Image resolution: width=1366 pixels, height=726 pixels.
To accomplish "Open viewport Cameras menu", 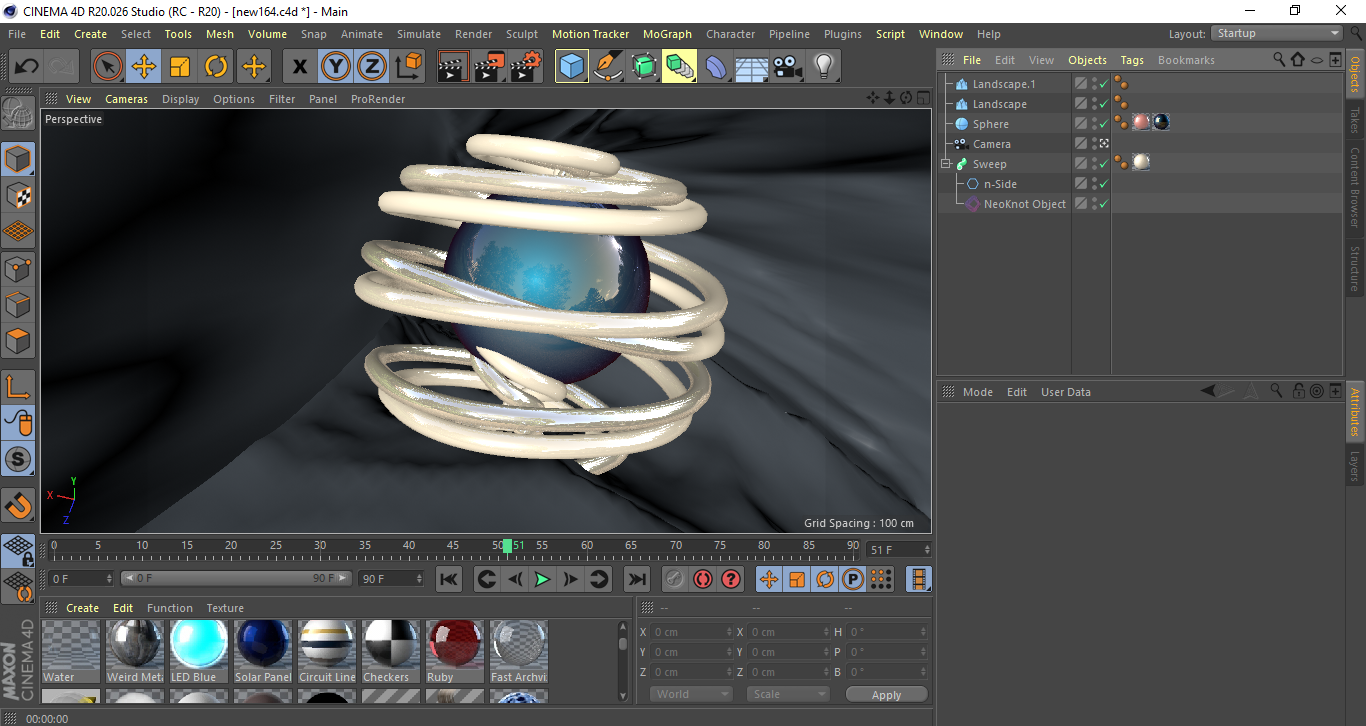I will (127, 99).
